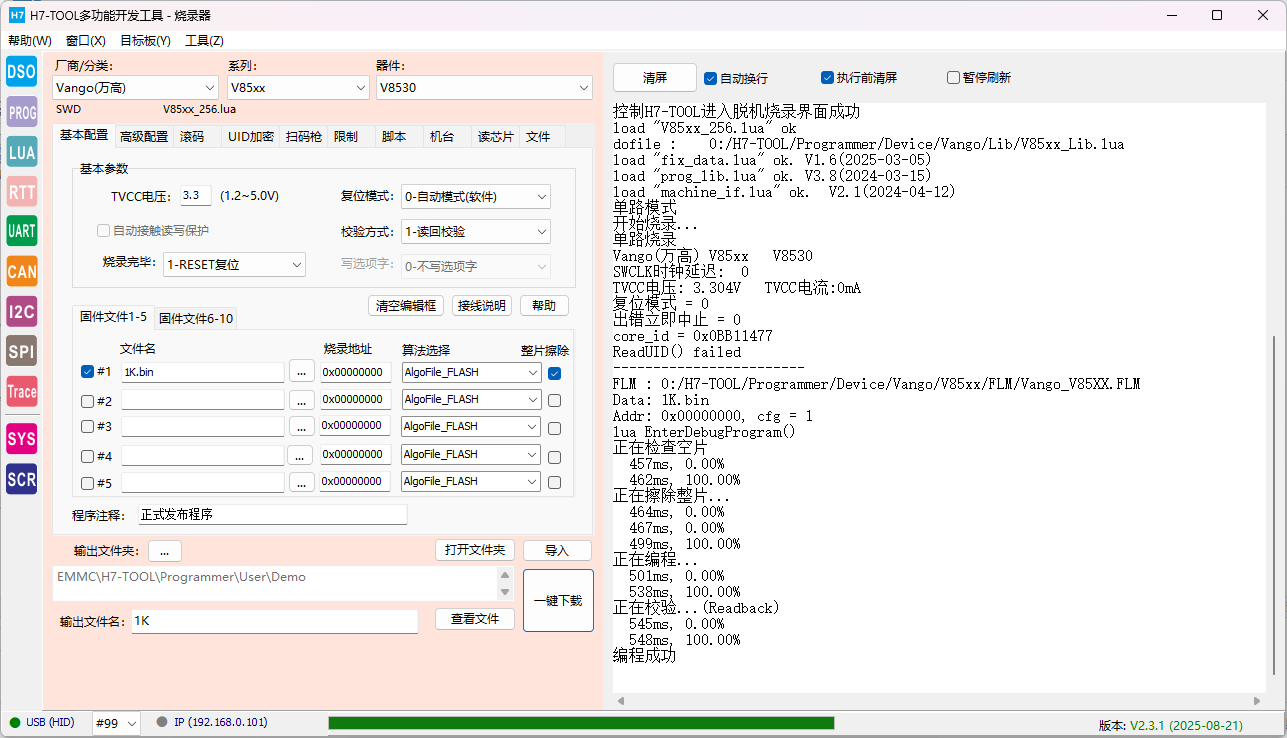Open the I2C sidebar tool
This screenshot has height=738, width=1287.
(21, 311)
